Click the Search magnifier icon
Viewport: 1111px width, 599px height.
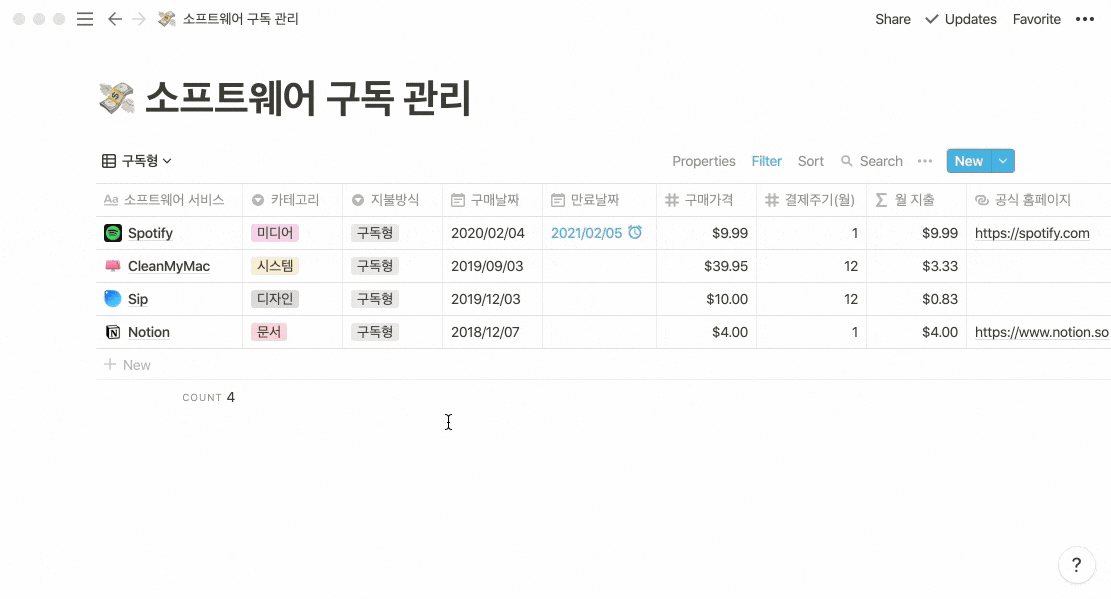(846, 161)
